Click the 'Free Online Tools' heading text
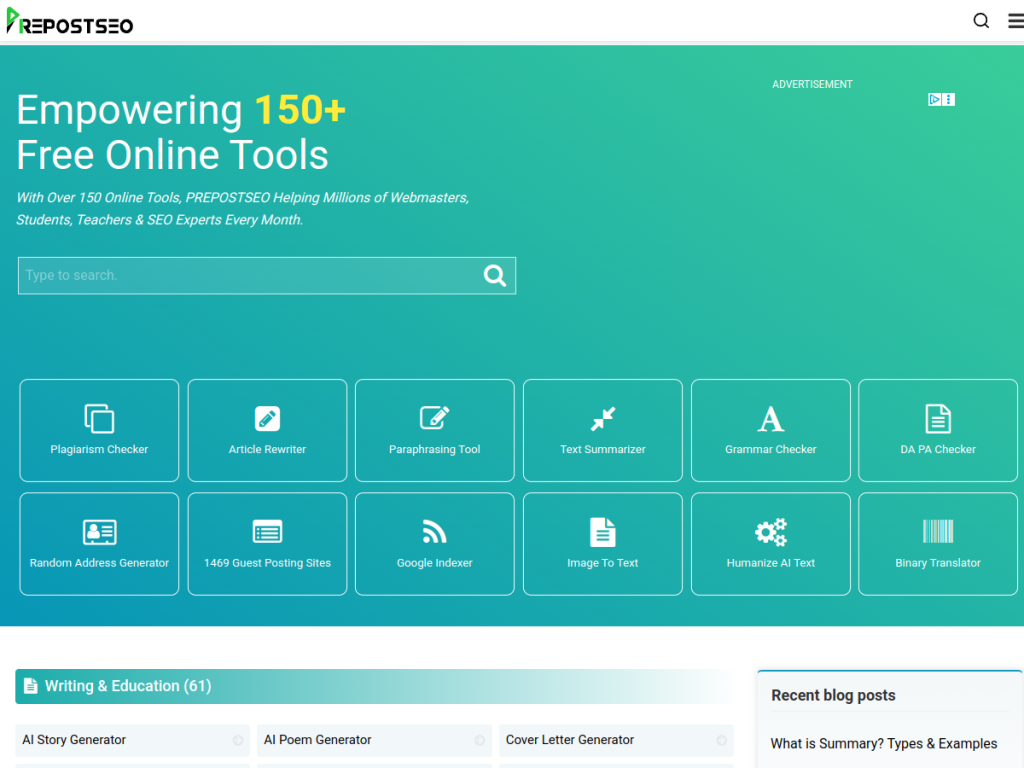Viewport: 1024px width, 768px height. [172, 155]
